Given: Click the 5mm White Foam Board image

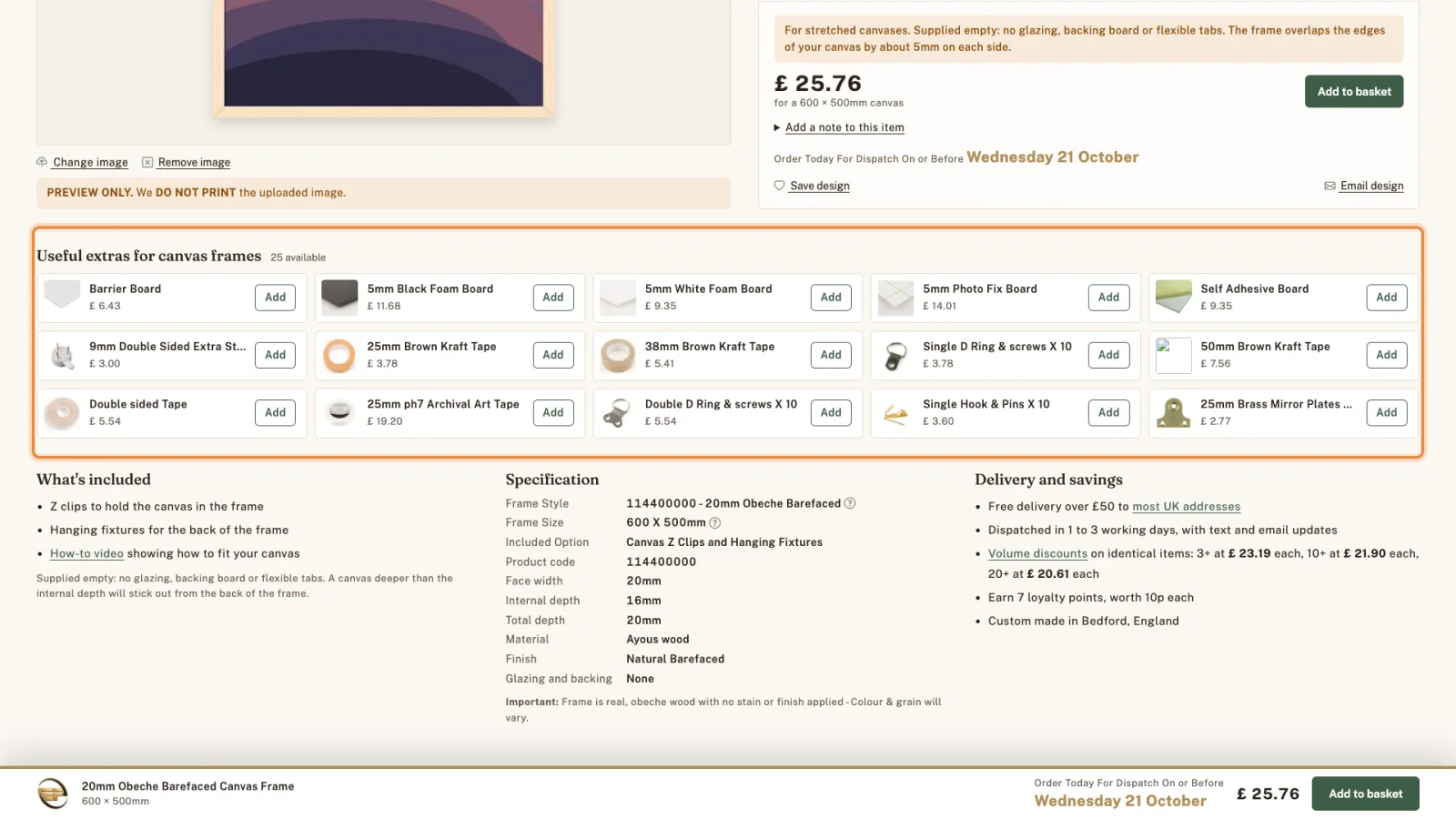Looking at the screenshot, I should pos(618,297).
